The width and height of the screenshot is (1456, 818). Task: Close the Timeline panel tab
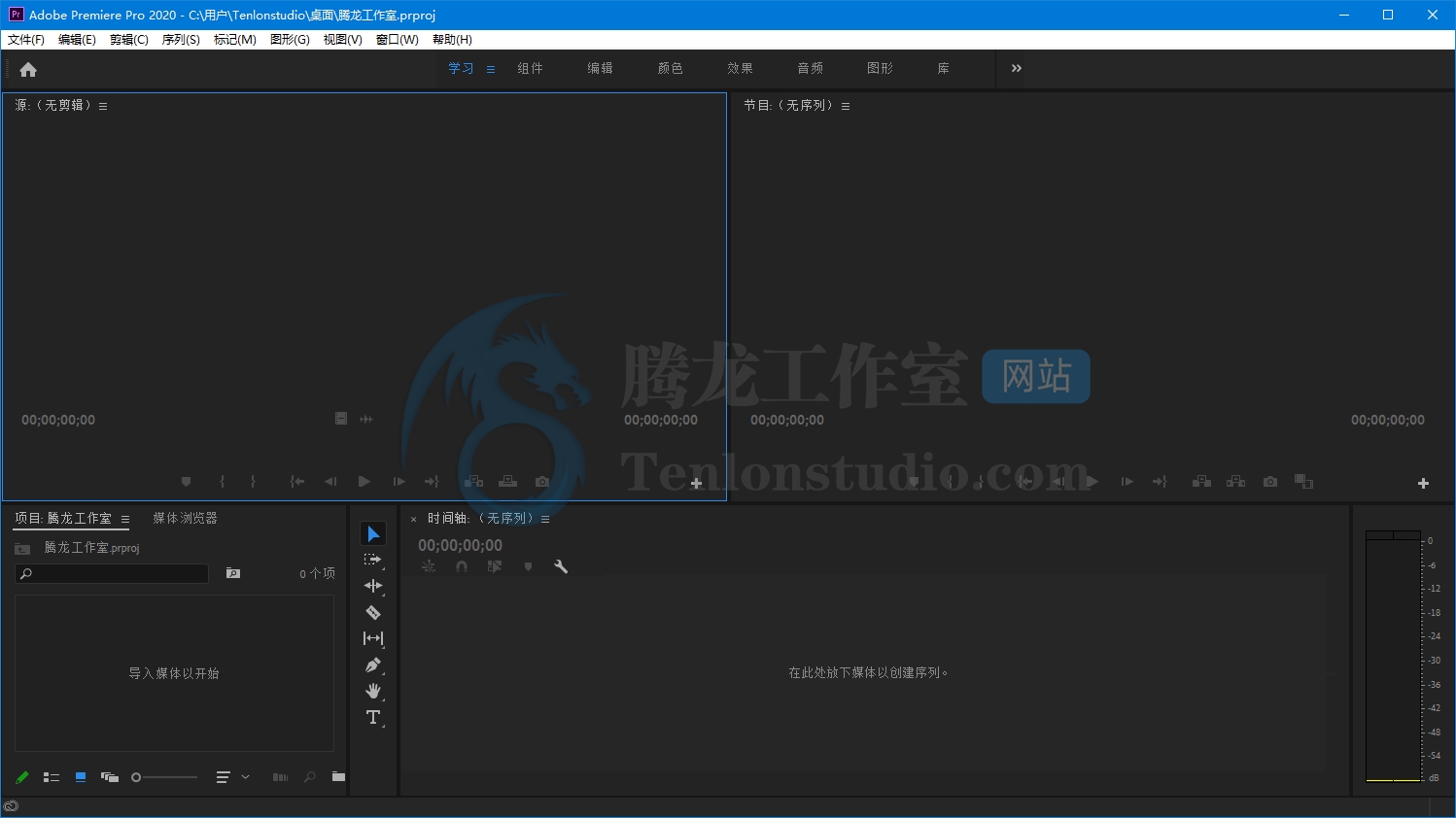coord(413,520)
